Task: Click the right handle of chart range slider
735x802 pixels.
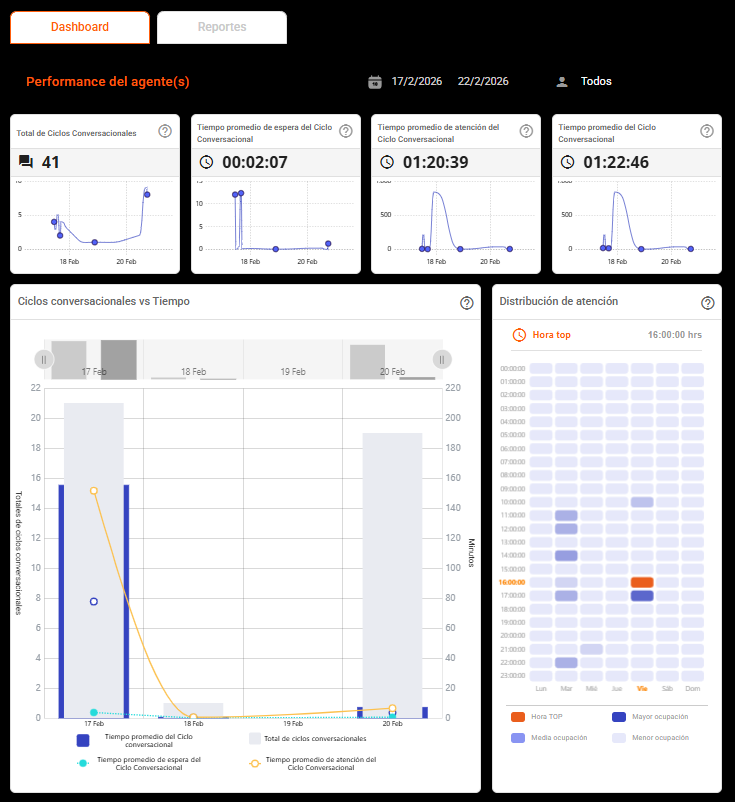Action: (x=441, y=359)
